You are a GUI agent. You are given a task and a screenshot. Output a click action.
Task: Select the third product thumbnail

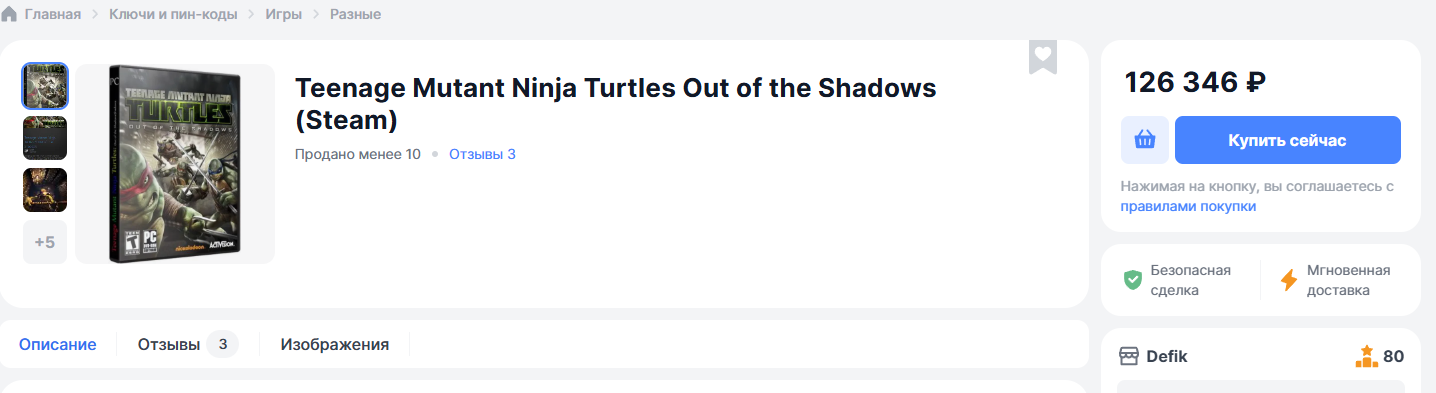45,190
